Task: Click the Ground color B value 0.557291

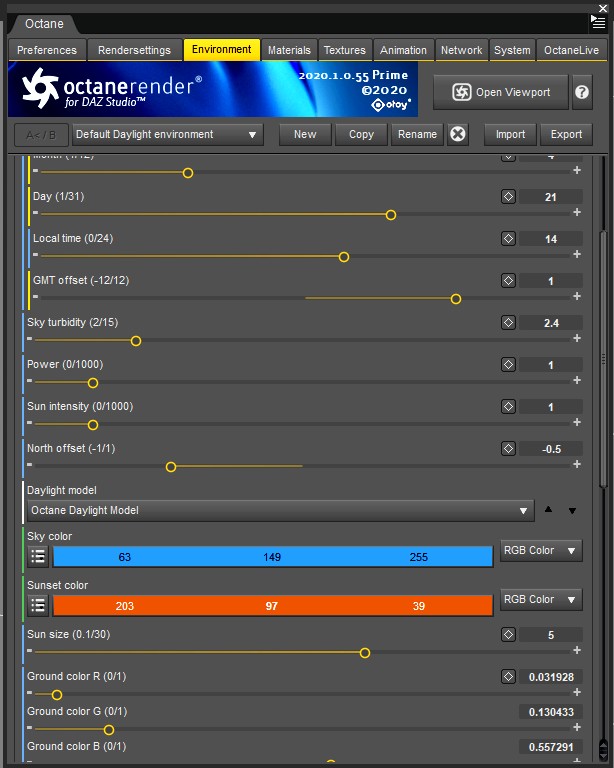Action: pos(551,747)
